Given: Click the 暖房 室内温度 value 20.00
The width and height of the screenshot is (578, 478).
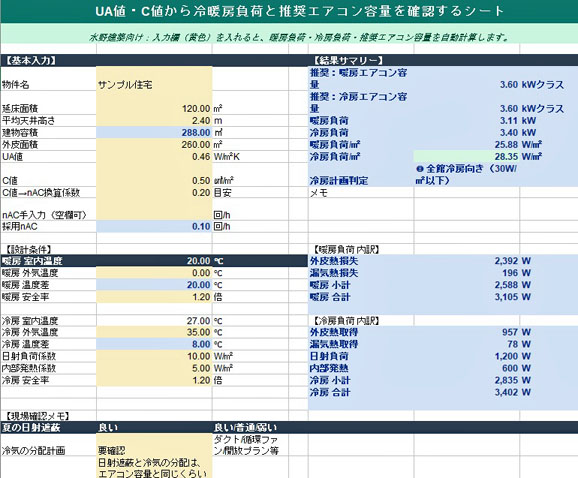Looking at the screenshot, I should tap(154, 261).
